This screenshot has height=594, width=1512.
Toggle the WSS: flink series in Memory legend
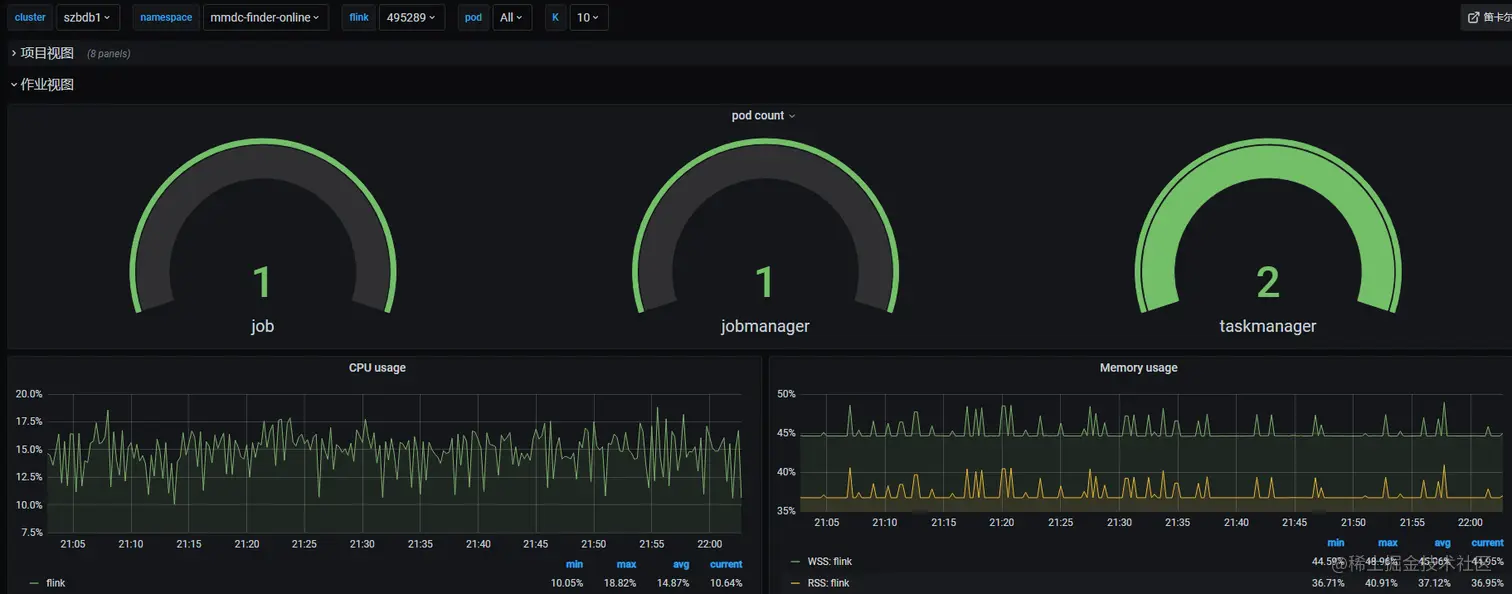(x=830, y=562)
